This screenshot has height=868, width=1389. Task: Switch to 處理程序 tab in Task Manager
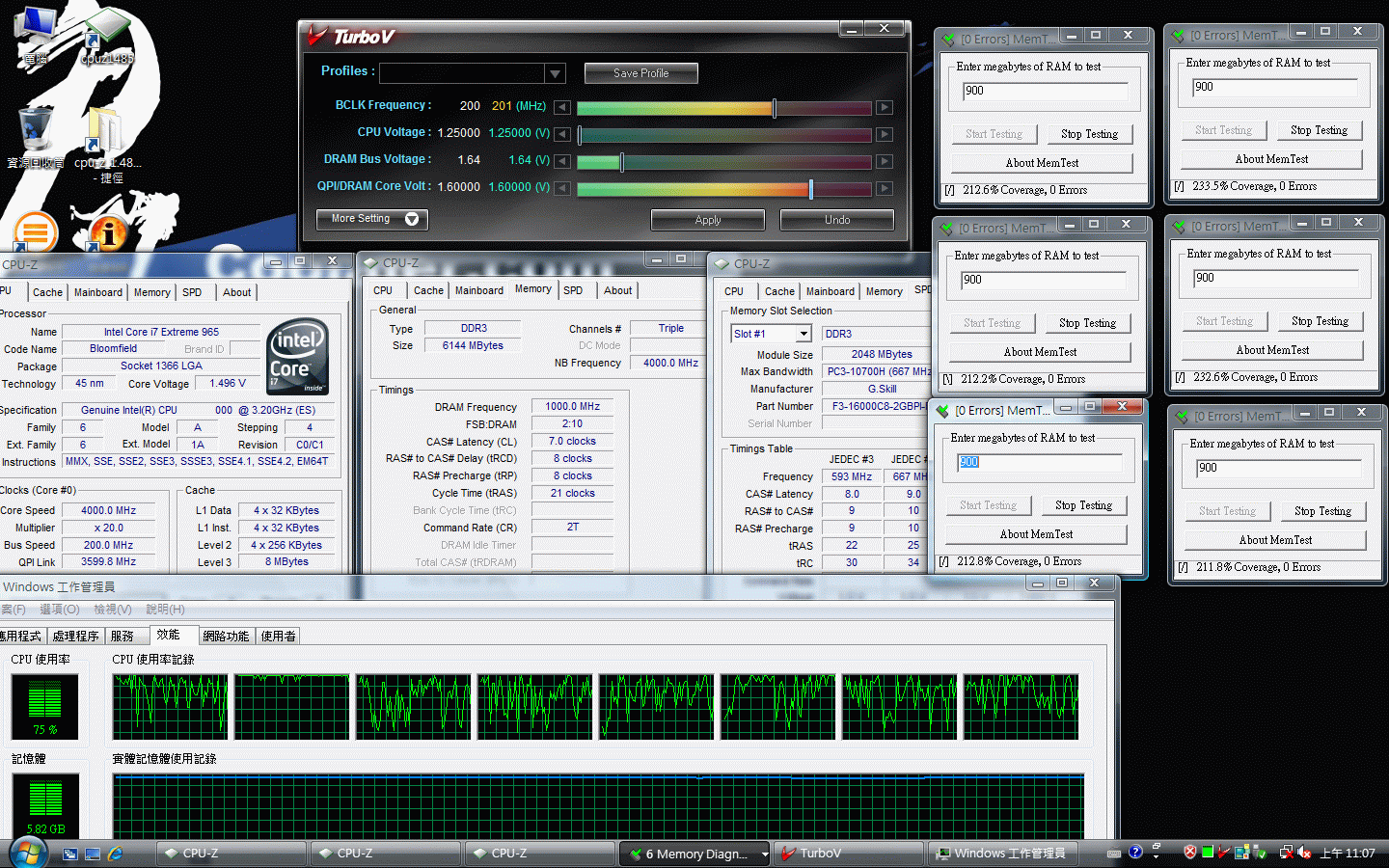point(75,637)
